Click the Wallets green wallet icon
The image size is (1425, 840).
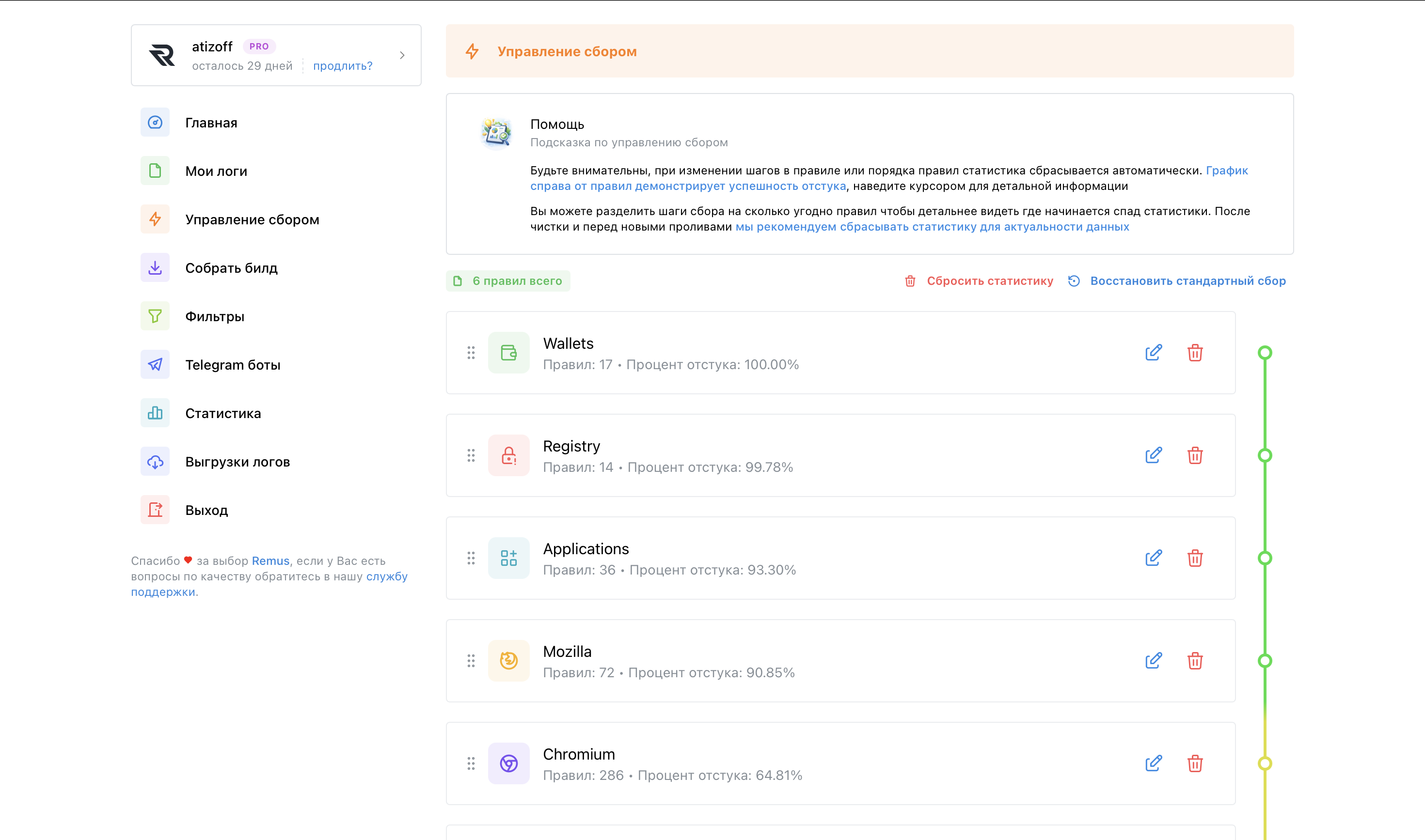pyautogui.click(x=508, y=353)
